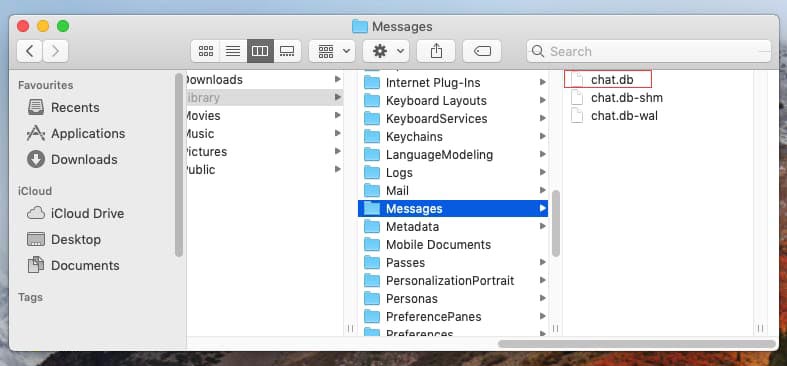Click the sidebar vertical scrollbar
This screenshot has width=787, height=366.
tap(179, 165)
